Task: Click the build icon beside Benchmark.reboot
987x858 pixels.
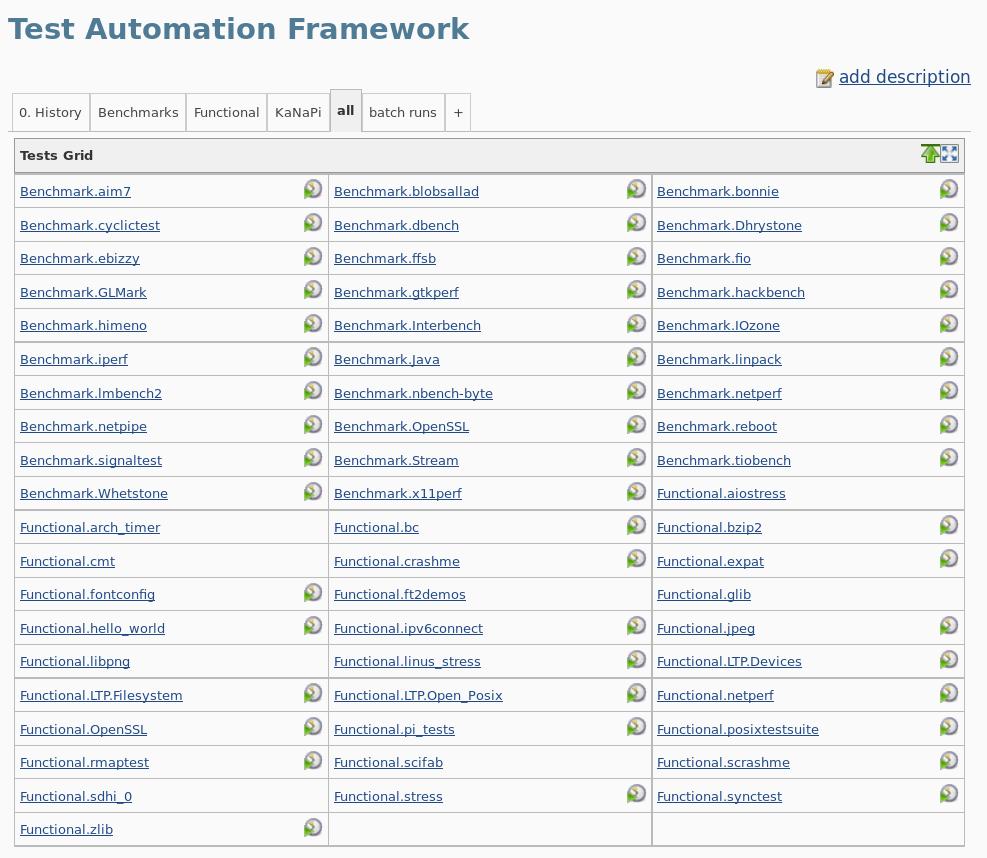Action: click(949, 424)
